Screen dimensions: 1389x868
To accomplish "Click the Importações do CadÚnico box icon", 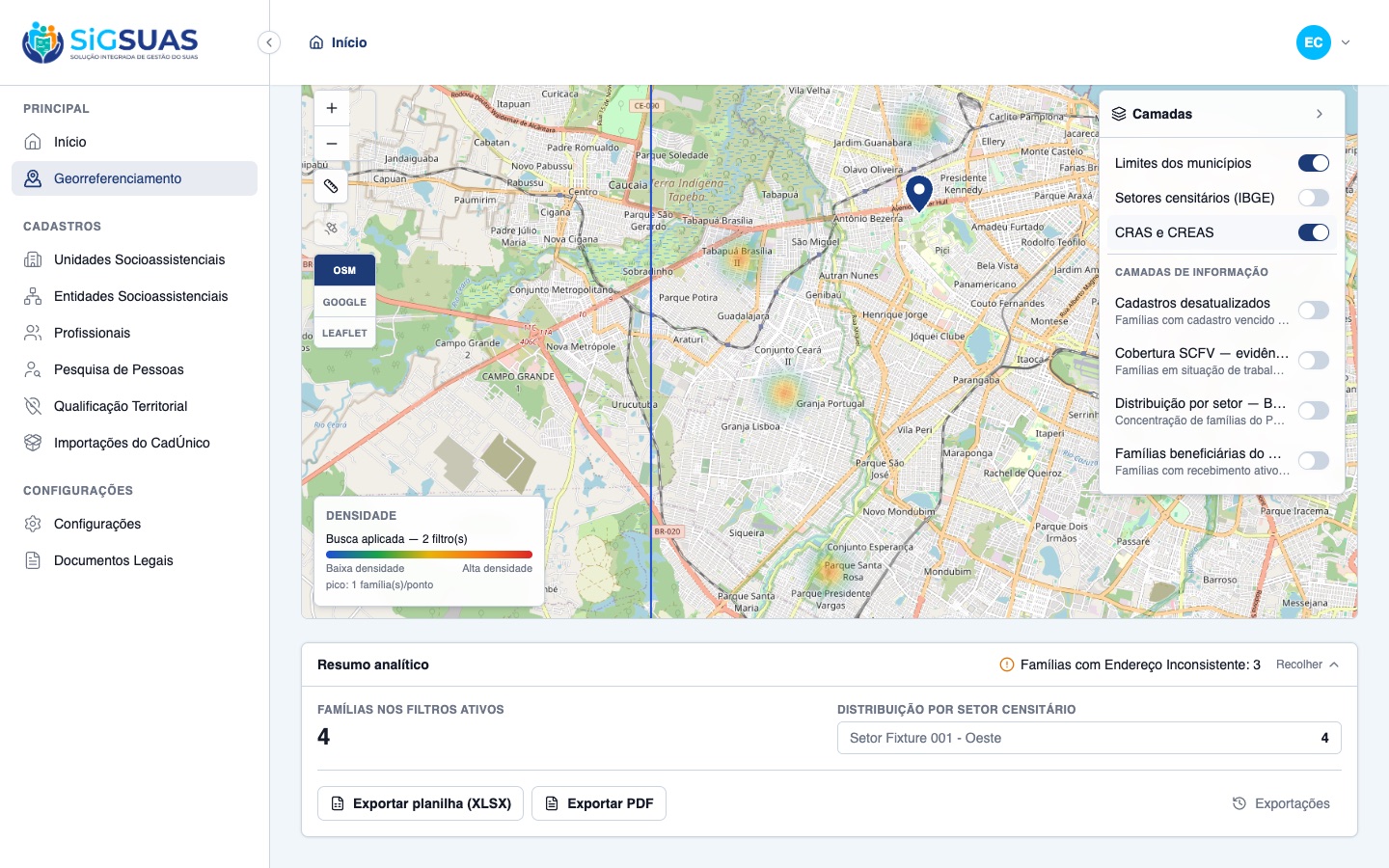I will [x=33, y=443].
